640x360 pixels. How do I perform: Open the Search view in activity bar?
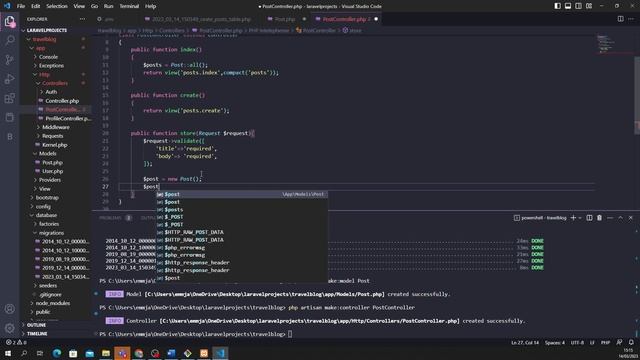click(9, 40)
